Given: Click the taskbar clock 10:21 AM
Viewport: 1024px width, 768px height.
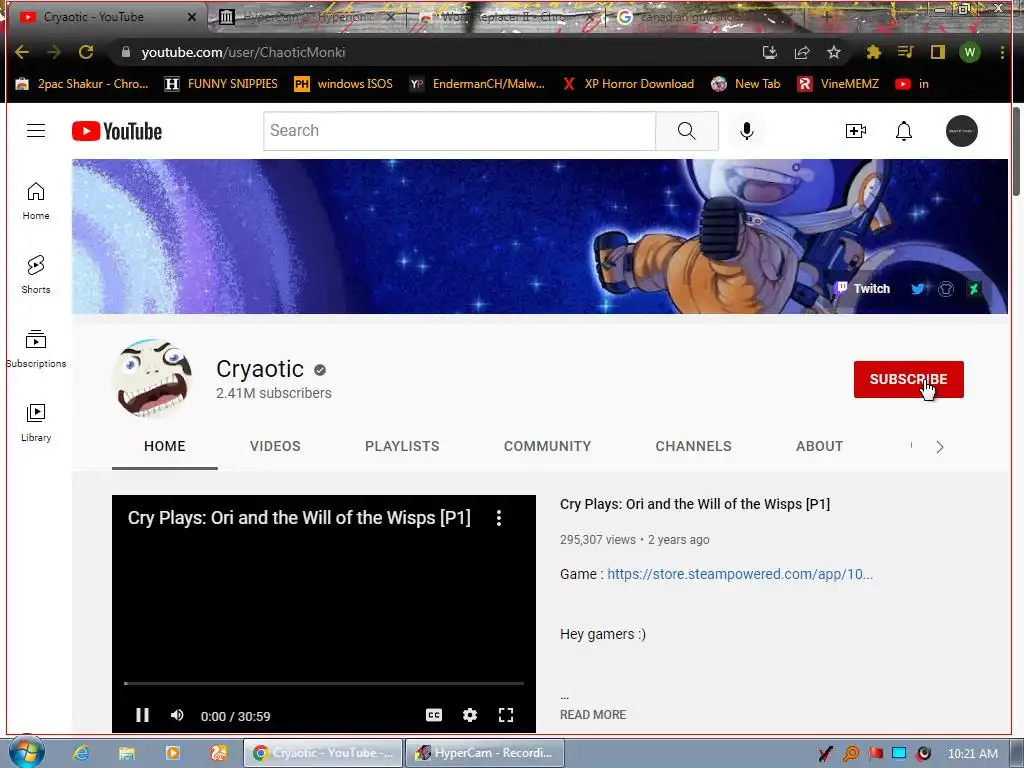Looking at the screenshot, I should pyautogui.click(x=972, y=753).
